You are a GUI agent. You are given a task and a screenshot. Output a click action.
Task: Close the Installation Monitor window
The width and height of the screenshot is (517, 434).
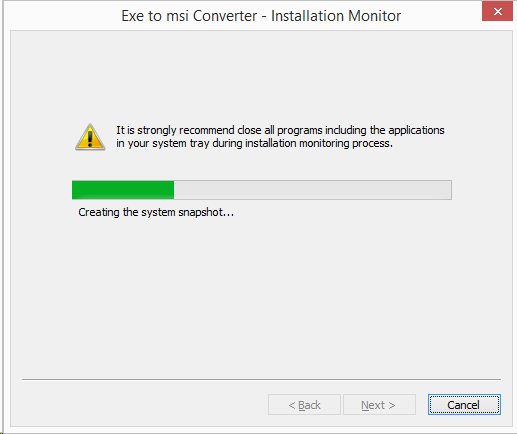coord(497,11)
